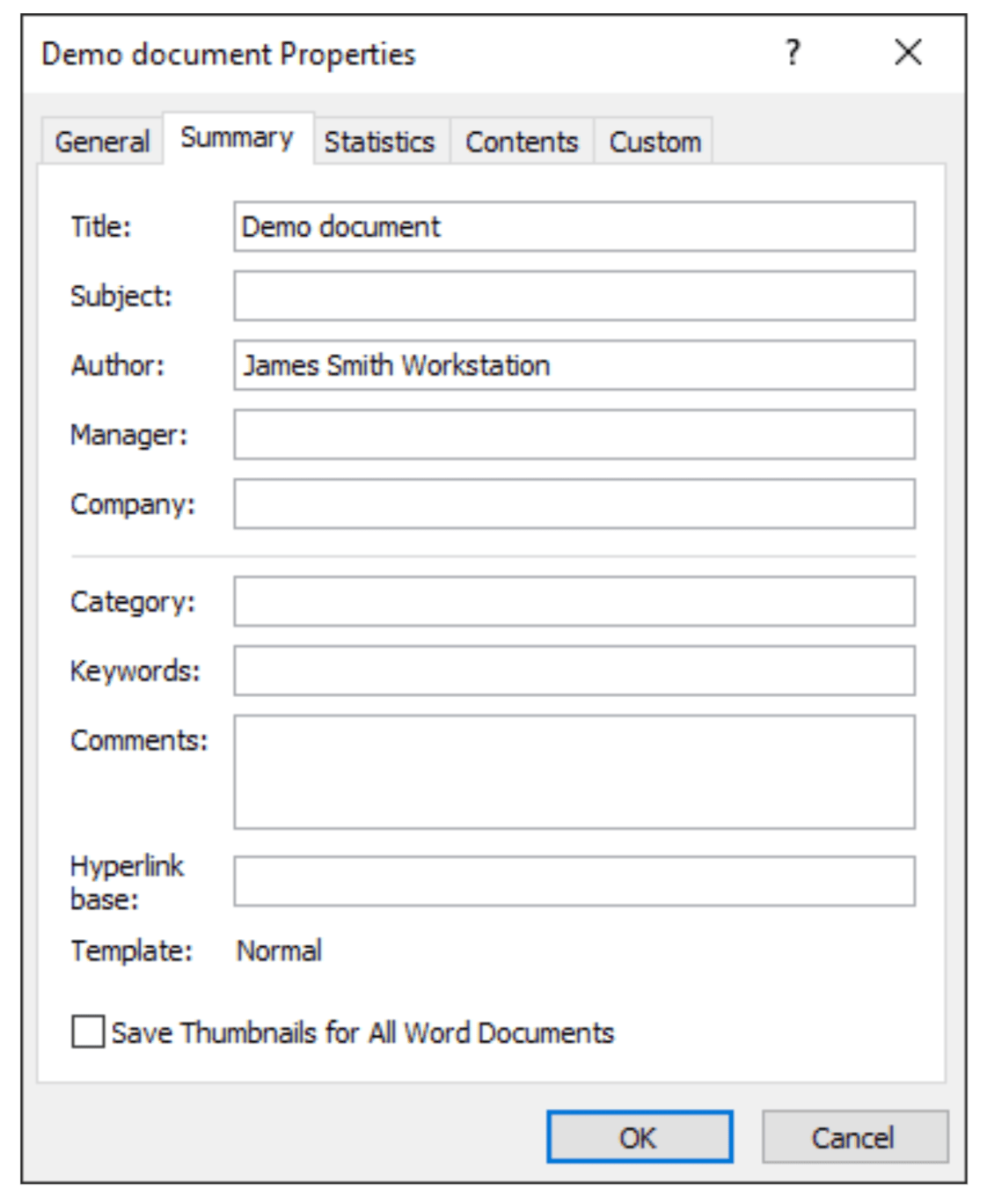Viewport: 987px width, 1204px height.
Task: Click the Cancel button
Action: coord(854,1137)
